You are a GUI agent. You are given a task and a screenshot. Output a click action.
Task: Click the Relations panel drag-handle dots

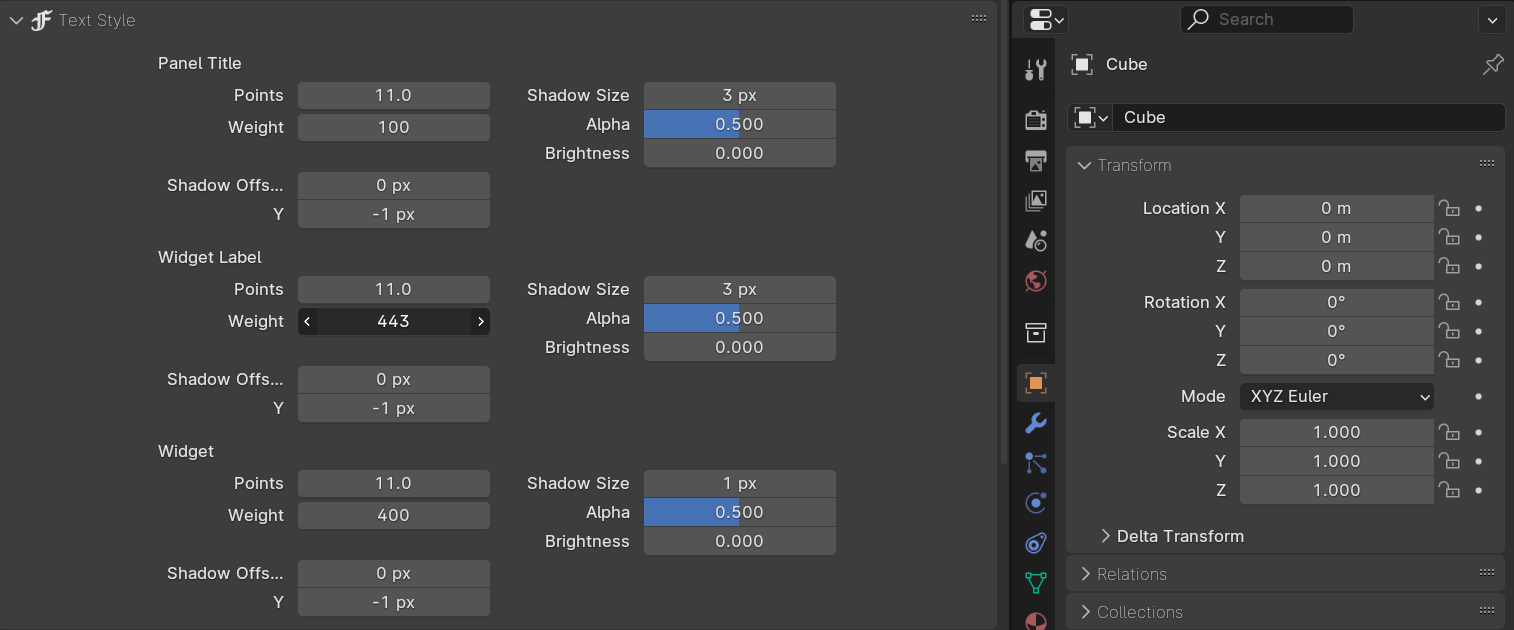[x=1487, y=573]
